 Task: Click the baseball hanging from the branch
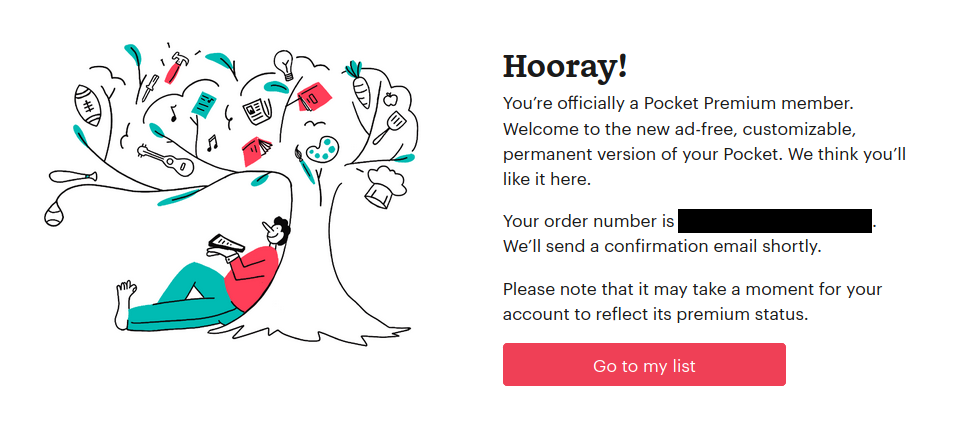click(x=54, y=216)
